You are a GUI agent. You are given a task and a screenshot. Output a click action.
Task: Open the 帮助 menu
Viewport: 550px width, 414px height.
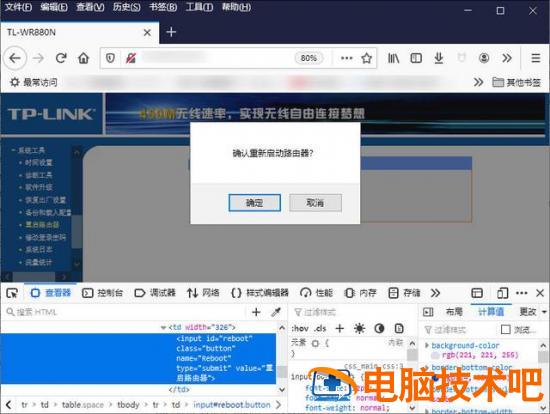coord(236,7)
